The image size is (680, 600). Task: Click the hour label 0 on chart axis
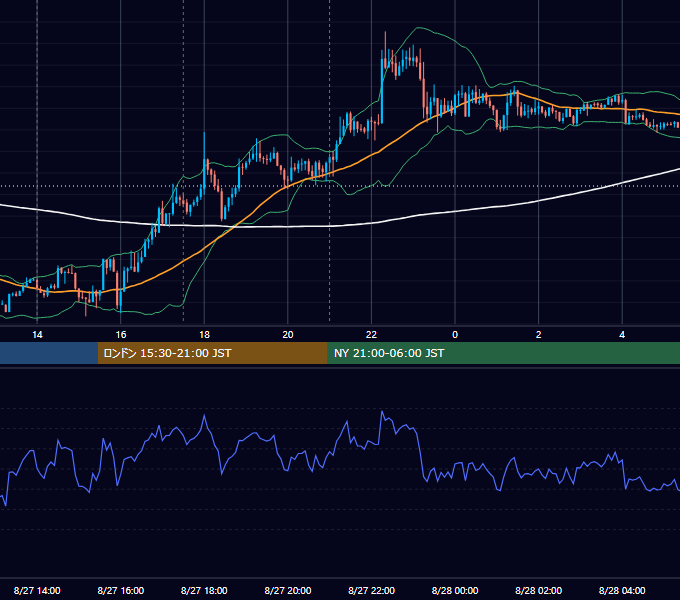[x=455, y=335]
